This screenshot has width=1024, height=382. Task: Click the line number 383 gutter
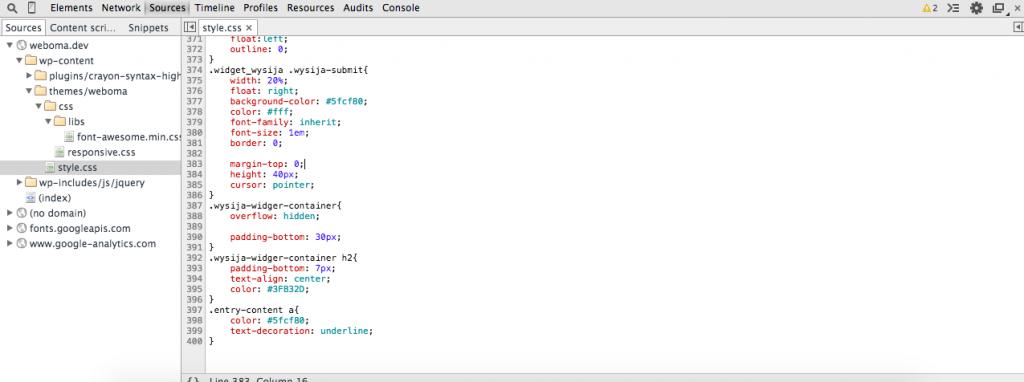(194, 164)
